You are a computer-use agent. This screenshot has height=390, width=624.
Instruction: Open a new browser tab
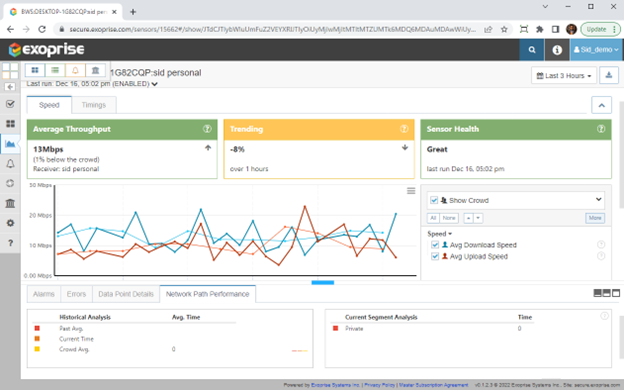point(133,12)
